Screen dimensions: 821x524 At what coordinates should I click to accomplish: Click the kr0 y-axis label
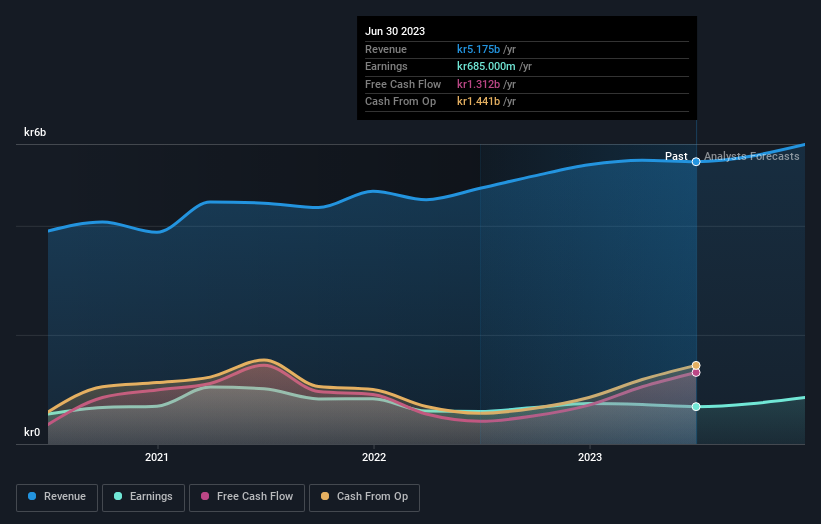[x=32, y=432]
